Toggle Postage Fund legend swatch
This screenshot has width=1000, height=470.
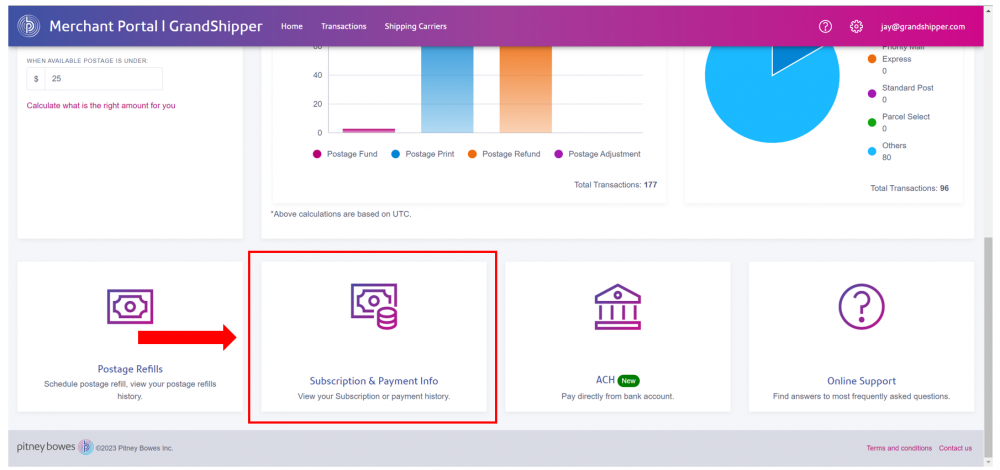pos(317,154)
